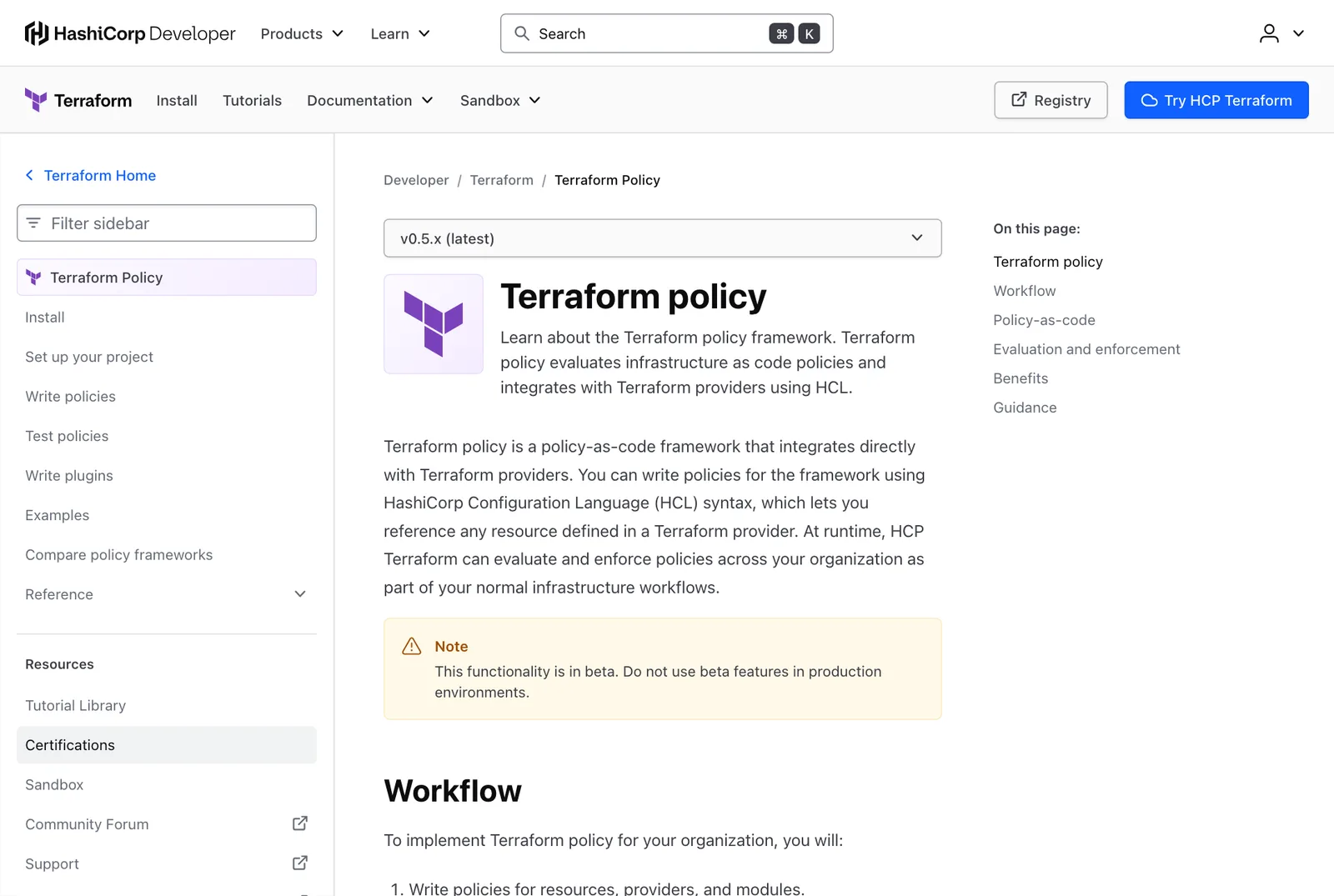Jump to Benefits section

coord(1021,378)
